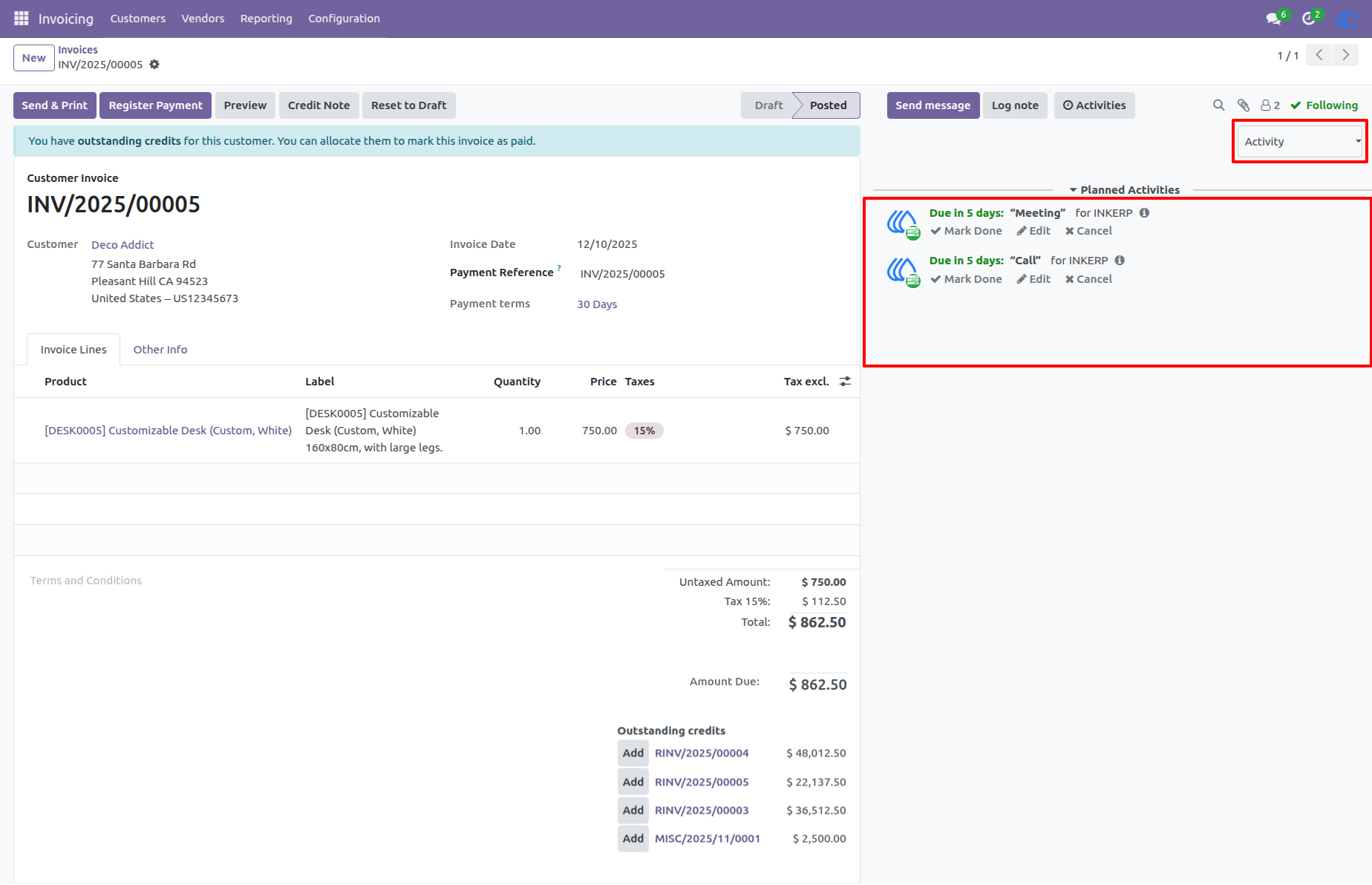Open conversations icon with 6 badge

[1276, 18]
